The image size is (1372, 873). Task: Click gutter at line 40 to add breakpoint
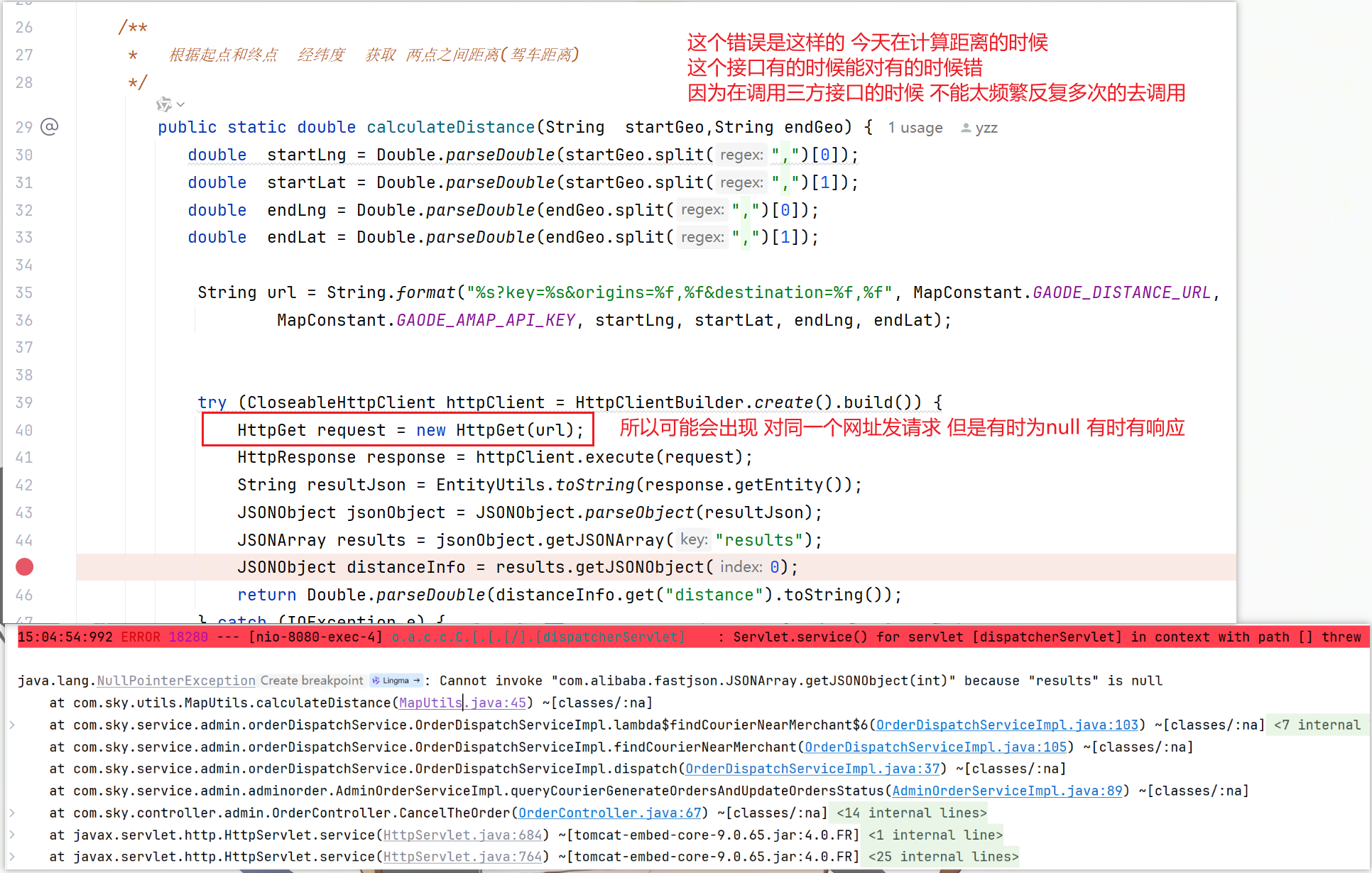tap(24, 430)
